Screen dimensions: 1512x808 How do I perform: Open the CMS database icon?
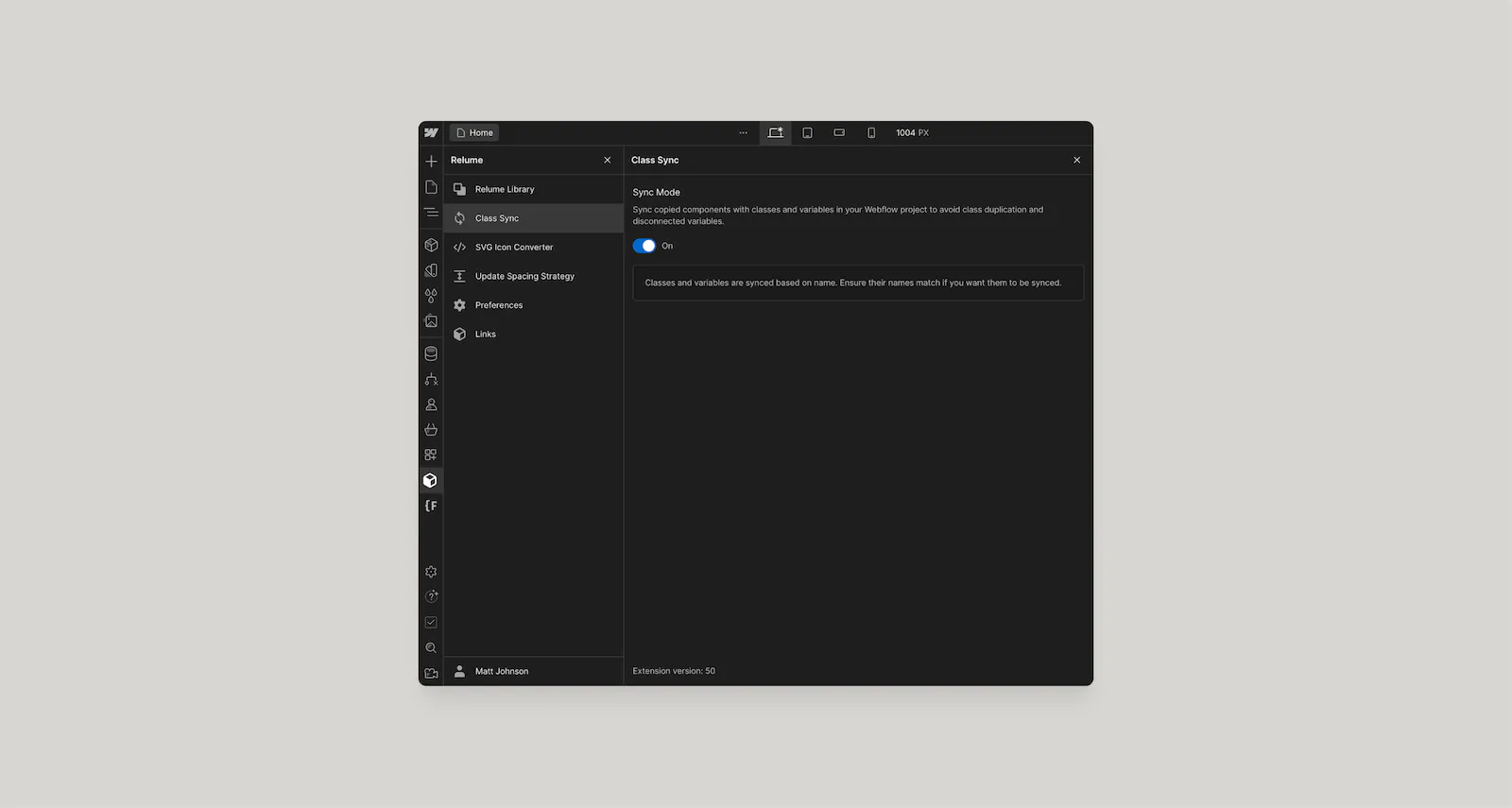(x=431, y=353)
